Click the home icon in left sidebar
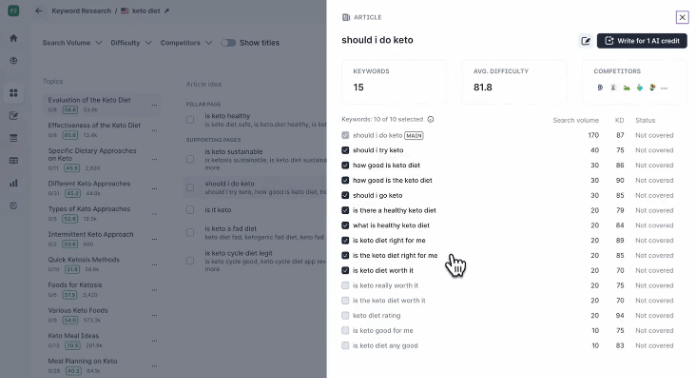 (x=13, y=38)
